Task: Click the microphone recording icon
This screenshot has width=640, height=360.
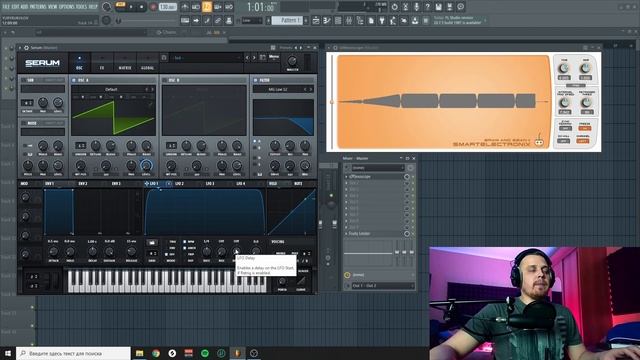Action: tap(416, 7)
